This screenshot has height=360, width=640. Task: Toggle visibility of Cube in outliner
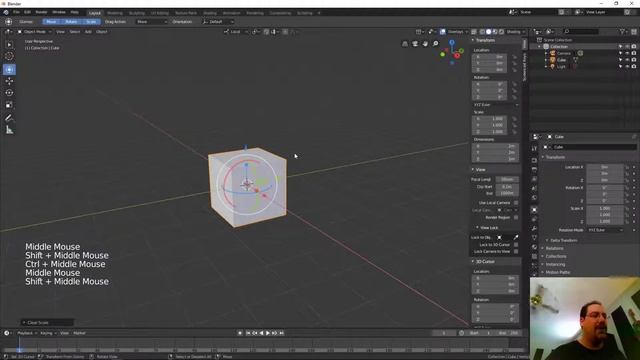click(627, 60)
